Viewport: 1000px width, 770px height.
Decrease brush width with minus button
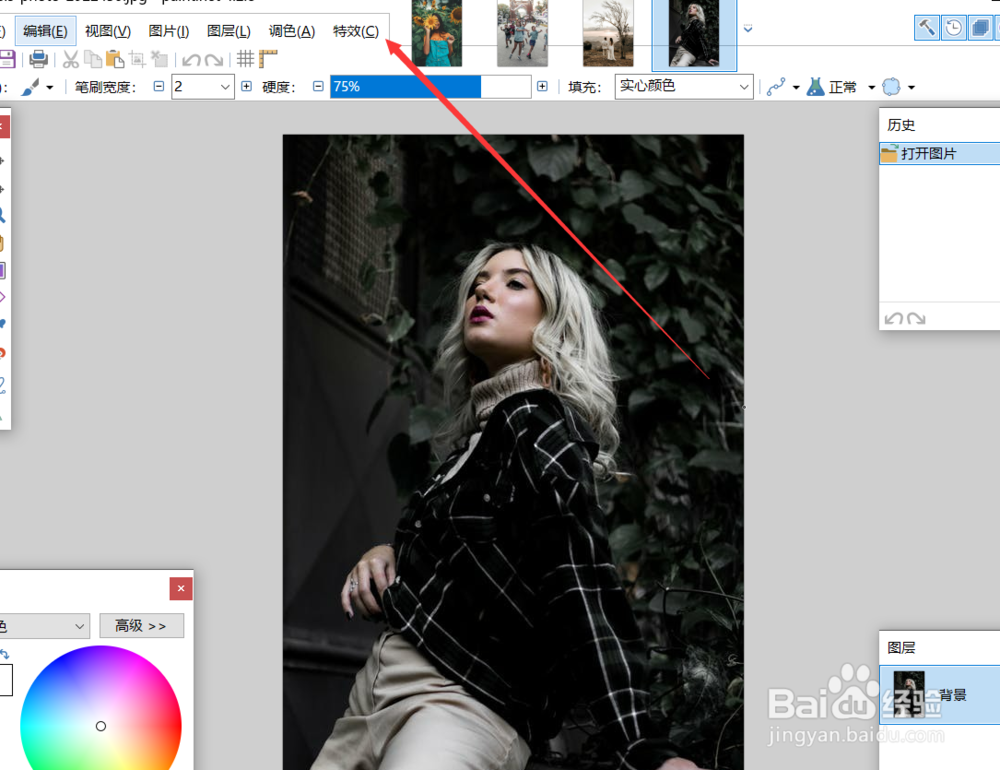point(159,86)
